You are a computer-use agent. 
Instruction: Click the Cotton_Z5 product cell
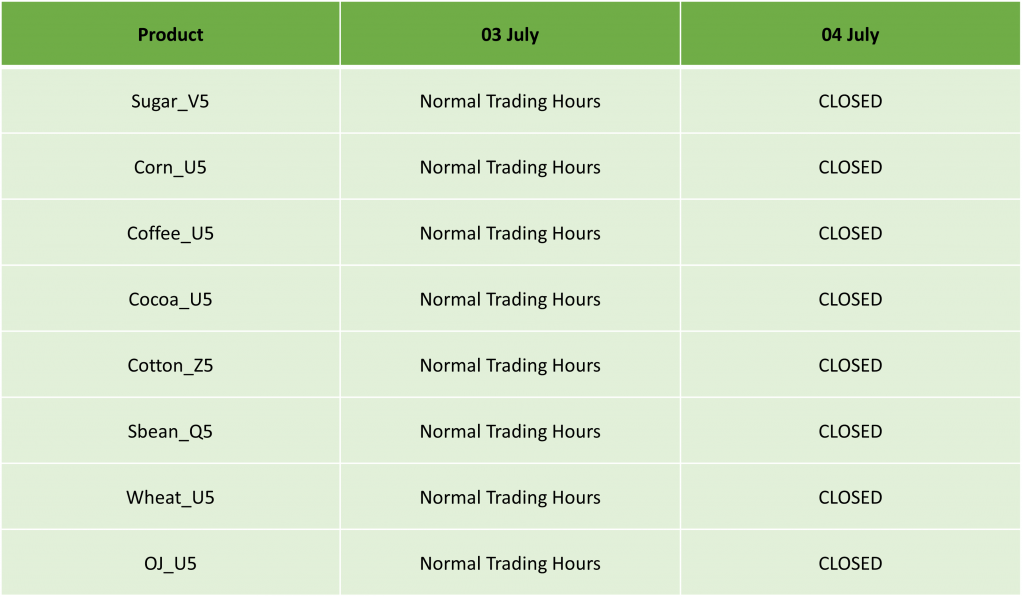point(170,365)
